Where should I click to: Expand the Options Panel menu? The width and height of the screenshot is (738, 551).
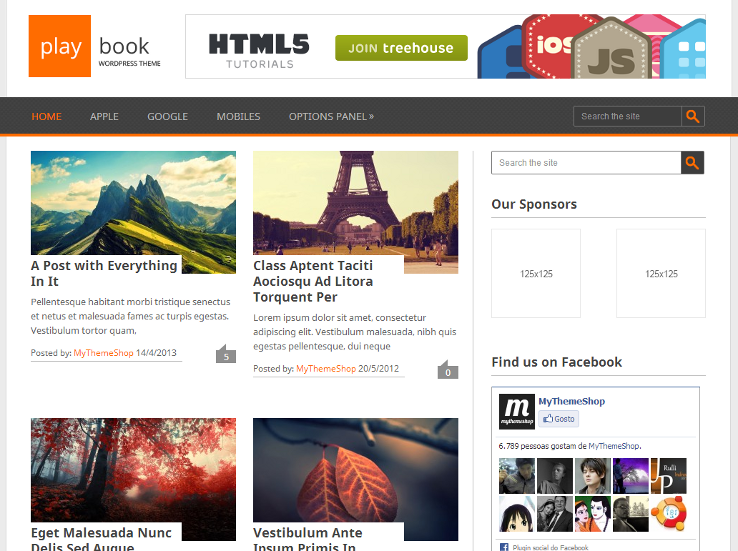(x=331, y=116)
